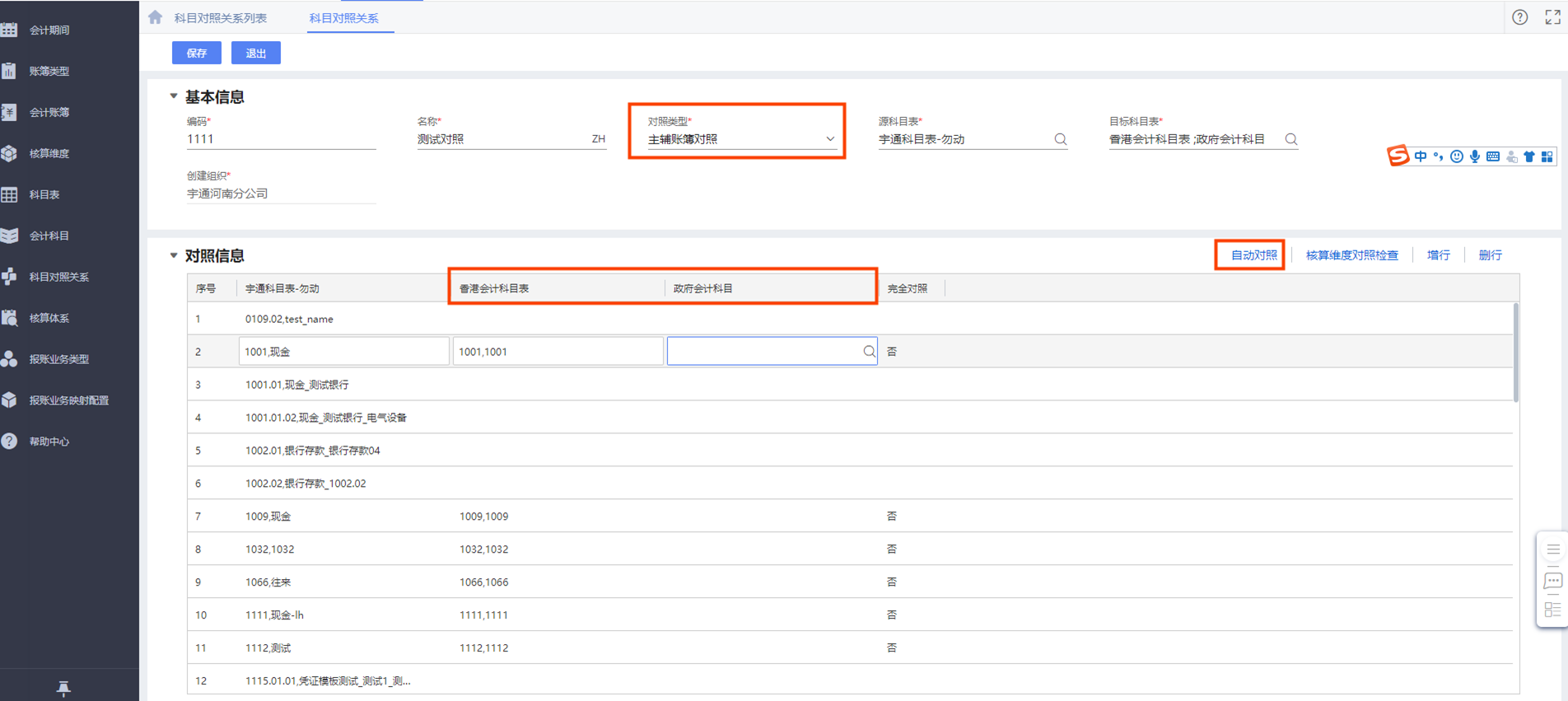
Task: Select row 1001.01,现金_测试银行
Action: [850, 385]
